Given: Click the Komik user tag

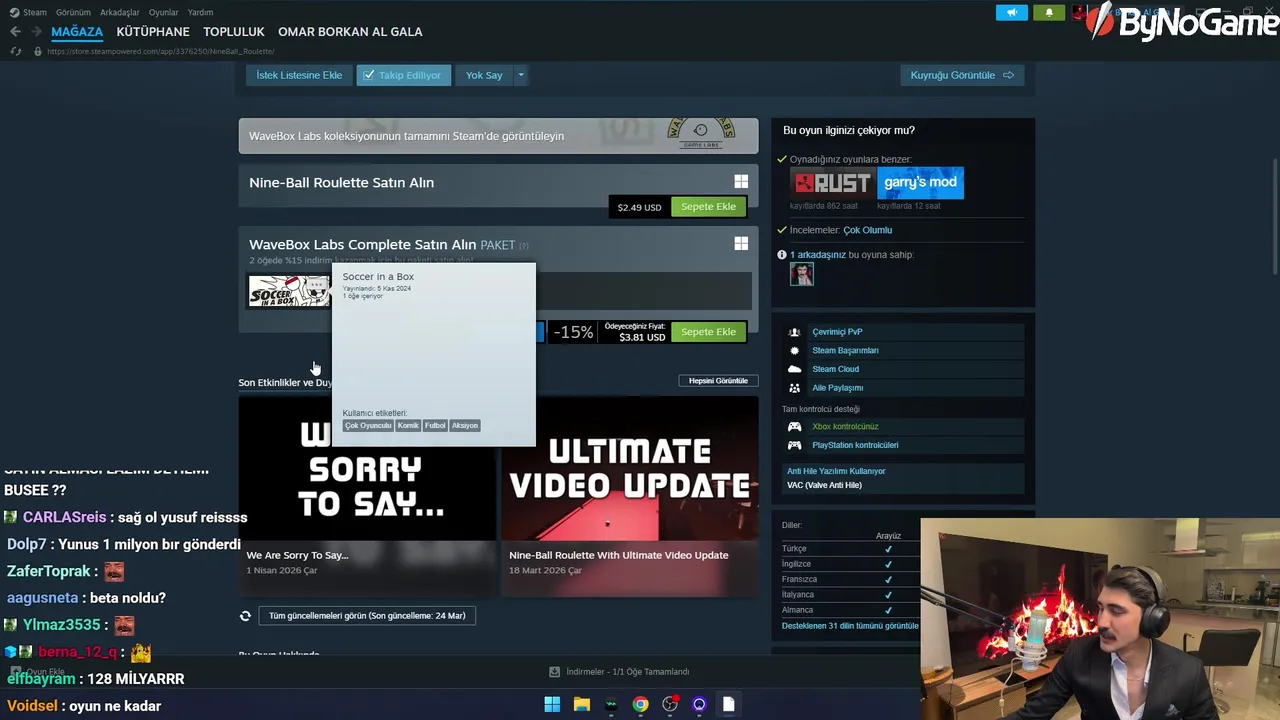Looking at the screenshot, I should coord(408,426).
